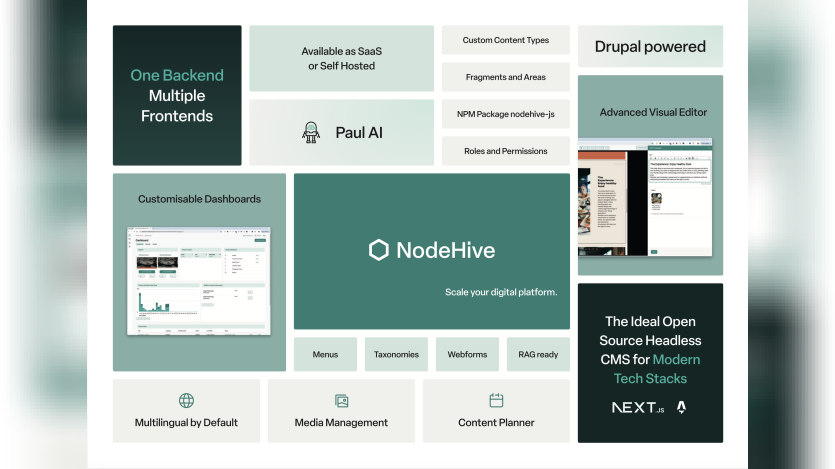Click 'Modern Tech Stacks' green text
This screenshot has width=835, height=469.
tap(657, 369)
